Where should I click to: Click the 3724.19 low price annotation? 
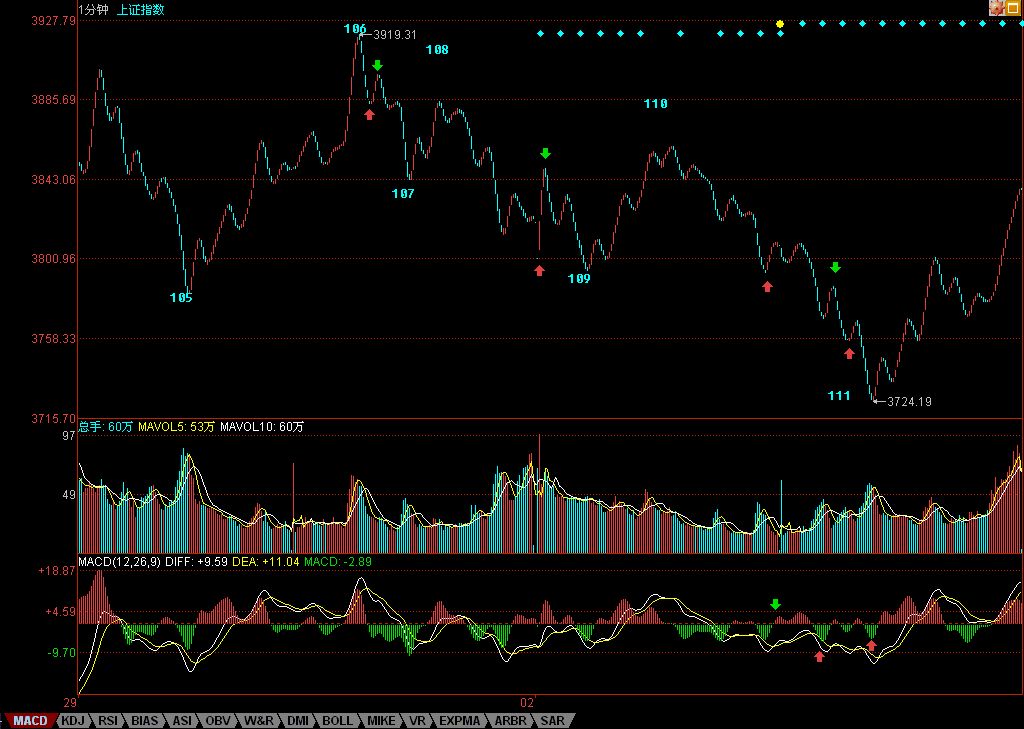909,402
